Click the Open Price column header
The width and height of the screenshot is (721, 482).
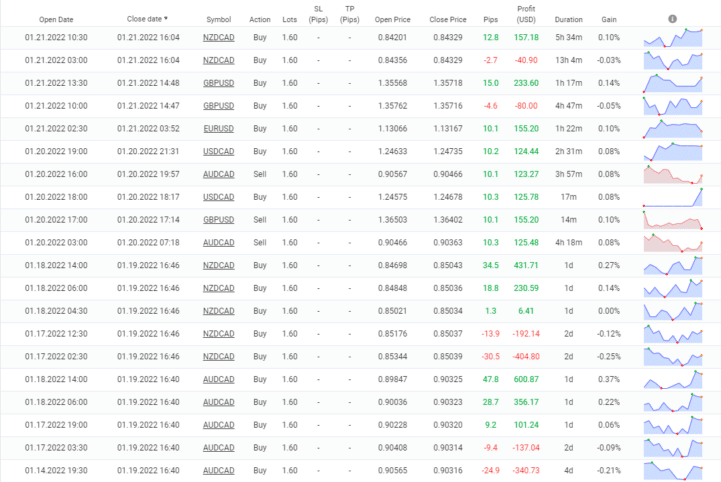tap(391, 19)
